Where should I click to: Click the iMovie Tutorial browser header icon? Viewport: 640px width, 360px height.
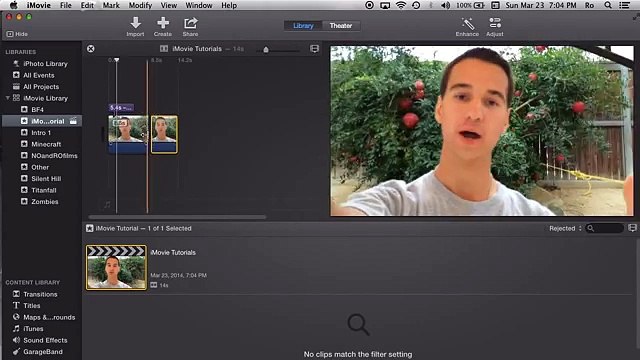[x=90, y=228]
